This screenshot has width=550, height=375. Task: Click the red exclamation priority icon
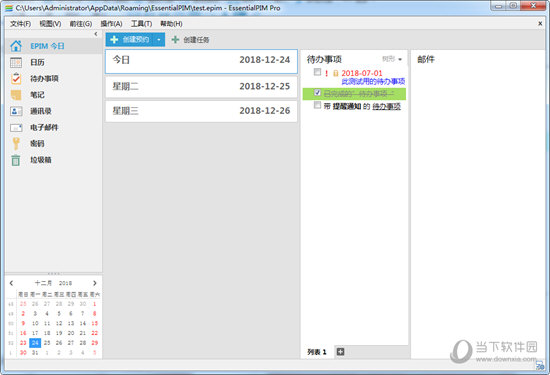tap(327, 73)
